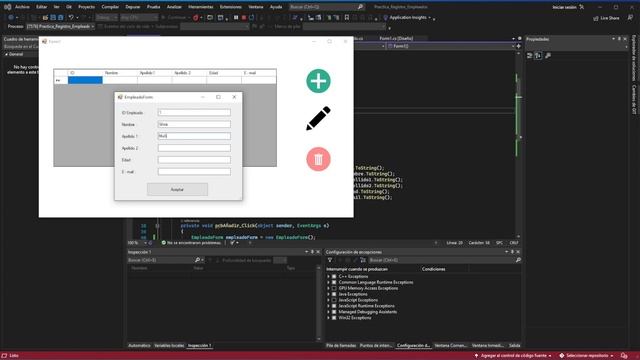
Task: Click the ID Empleado text field
Action: click(194, 112)
